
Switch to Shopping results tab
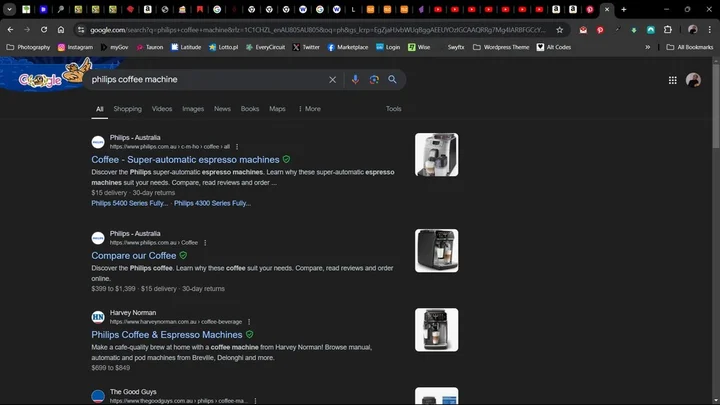coord(128,109)
